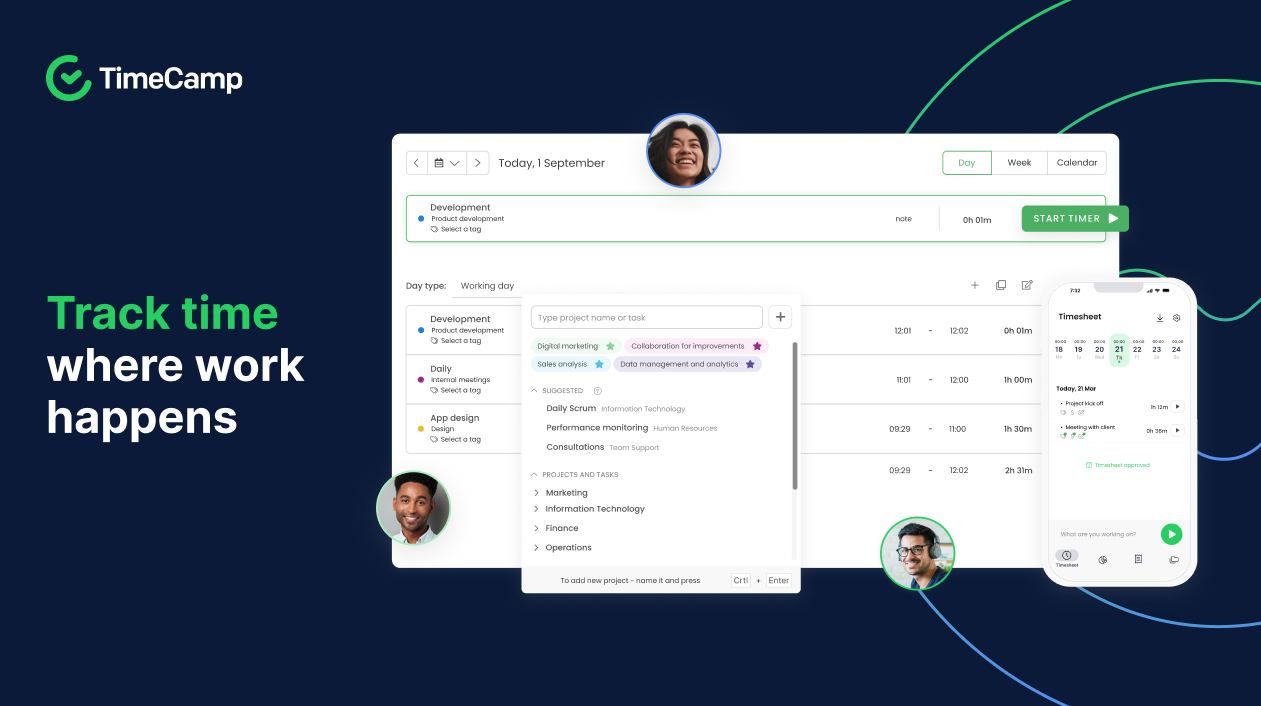Click star on Collaboration for improvements

[x=757, y=346]
